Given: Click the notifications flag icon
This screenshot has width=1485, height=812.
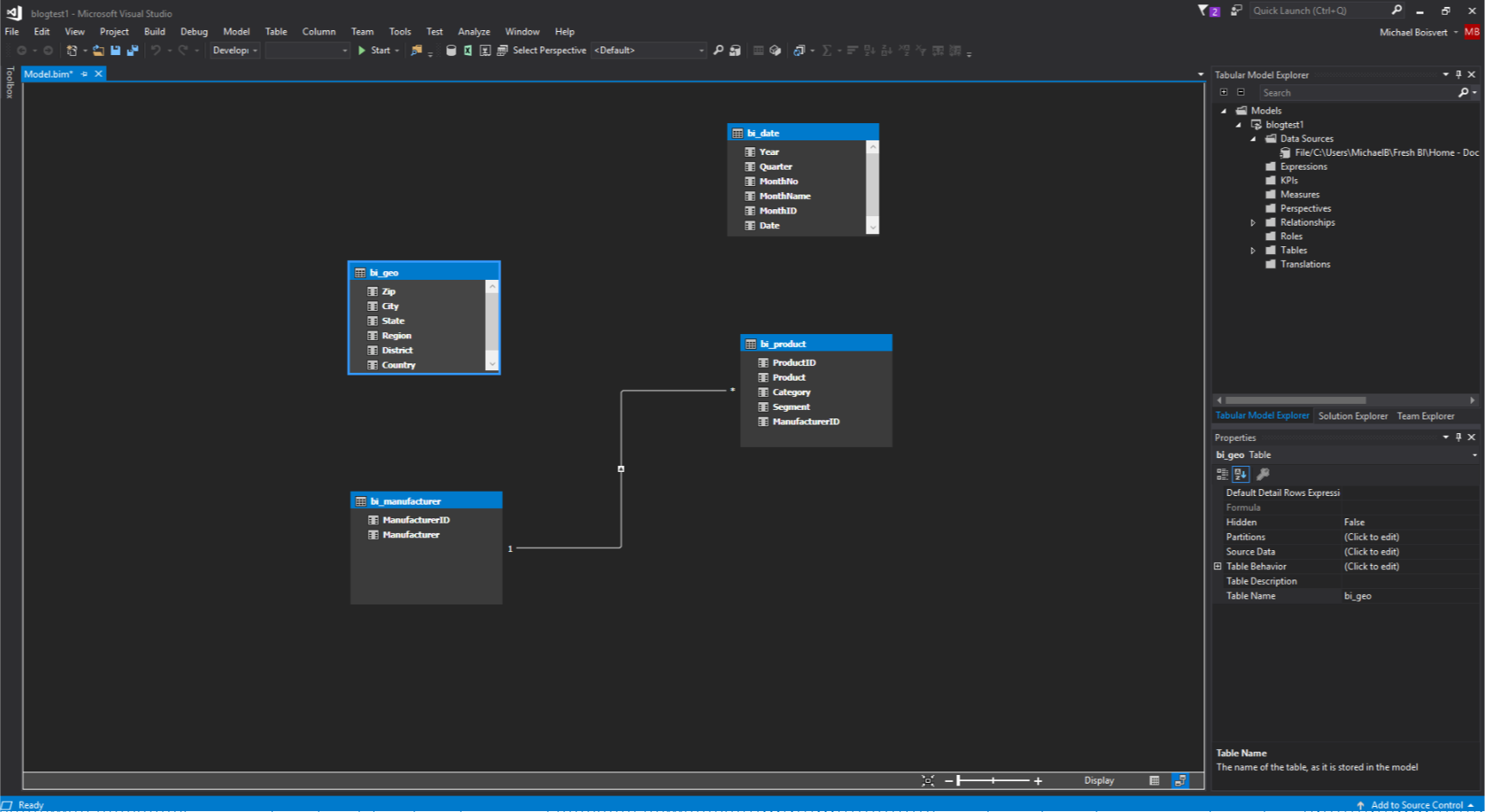Looking at the screenshot, I should 1208,10.
